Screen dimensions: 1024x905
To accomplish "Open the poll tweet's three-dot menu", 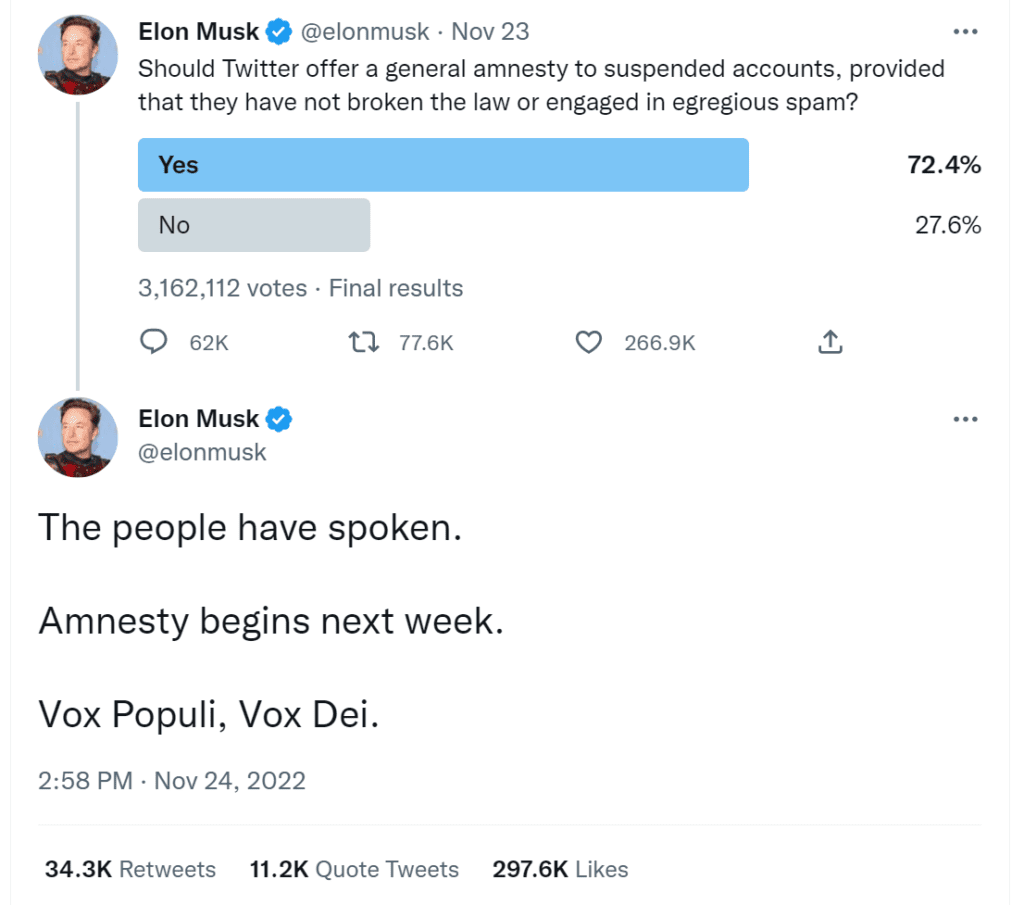I will pos(965,31).
